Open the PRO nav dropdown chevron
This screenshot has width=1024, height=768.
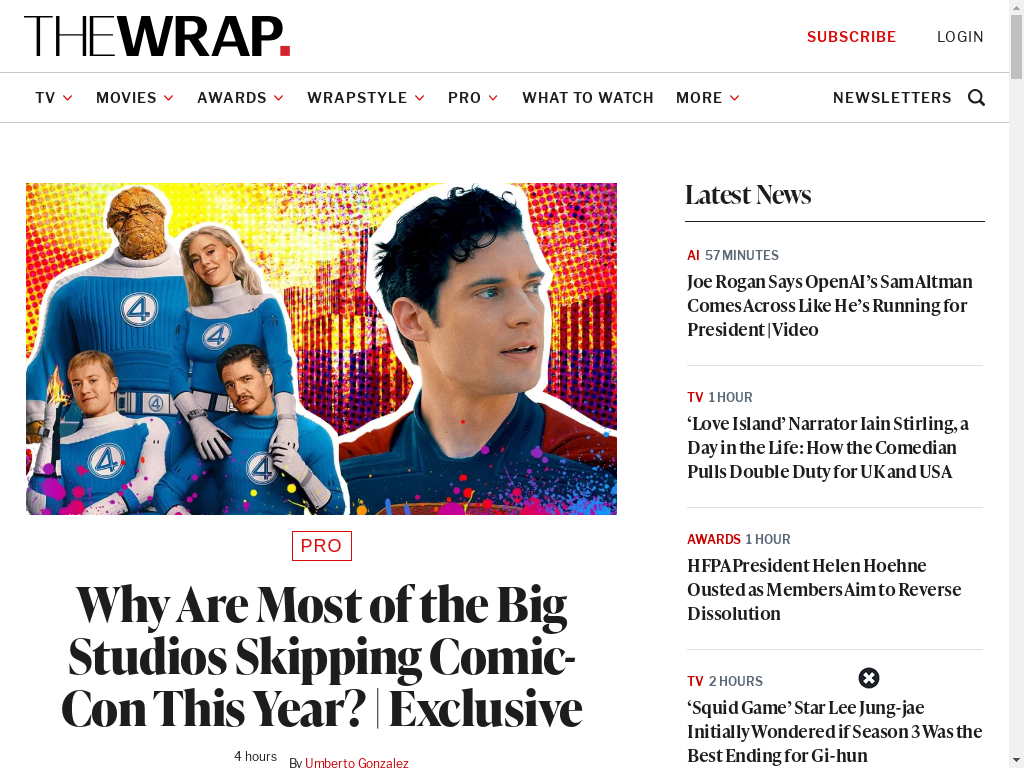click(493, 98)
